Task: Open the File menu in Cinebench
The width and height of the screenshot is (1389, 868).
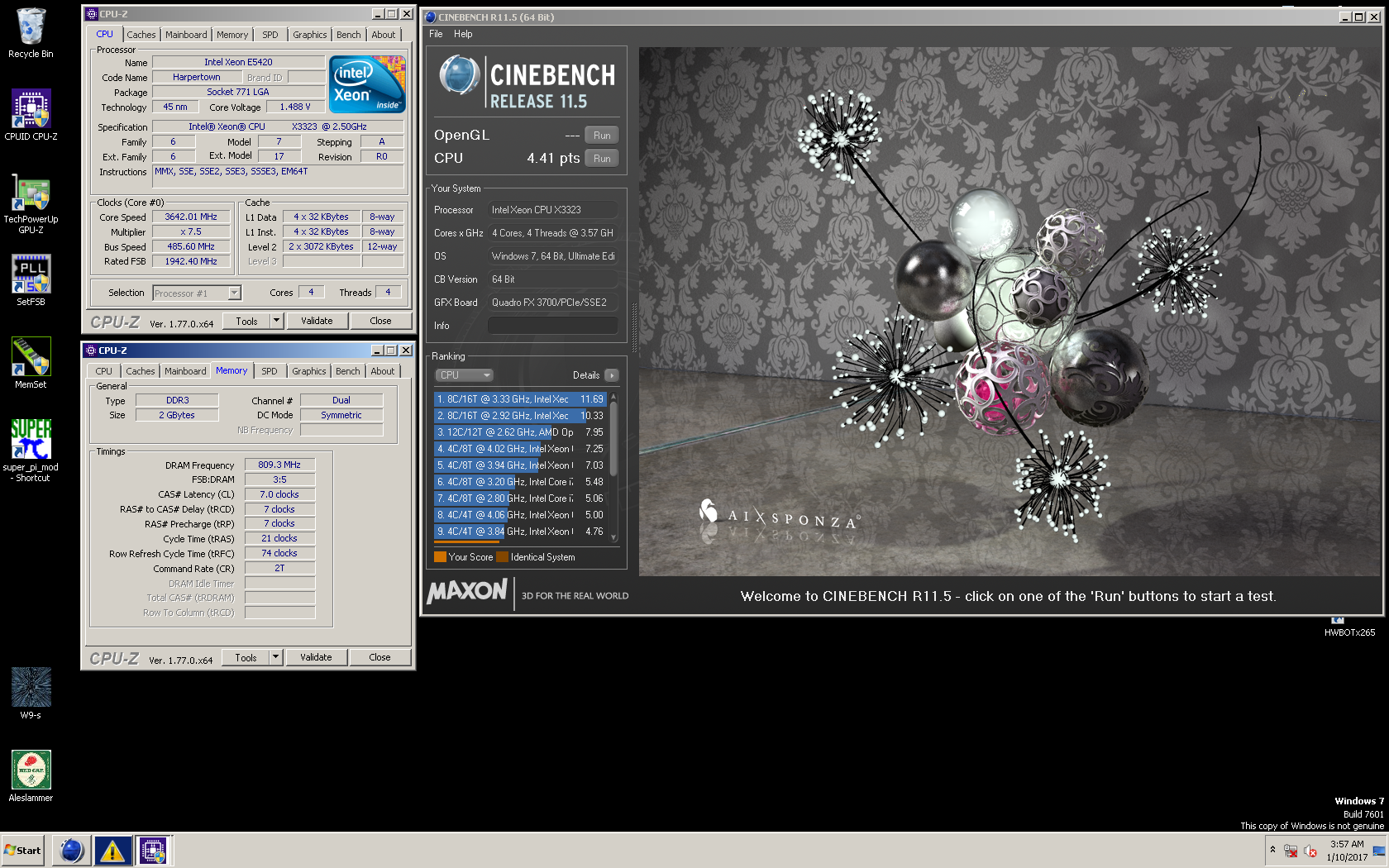Action: 436,34
